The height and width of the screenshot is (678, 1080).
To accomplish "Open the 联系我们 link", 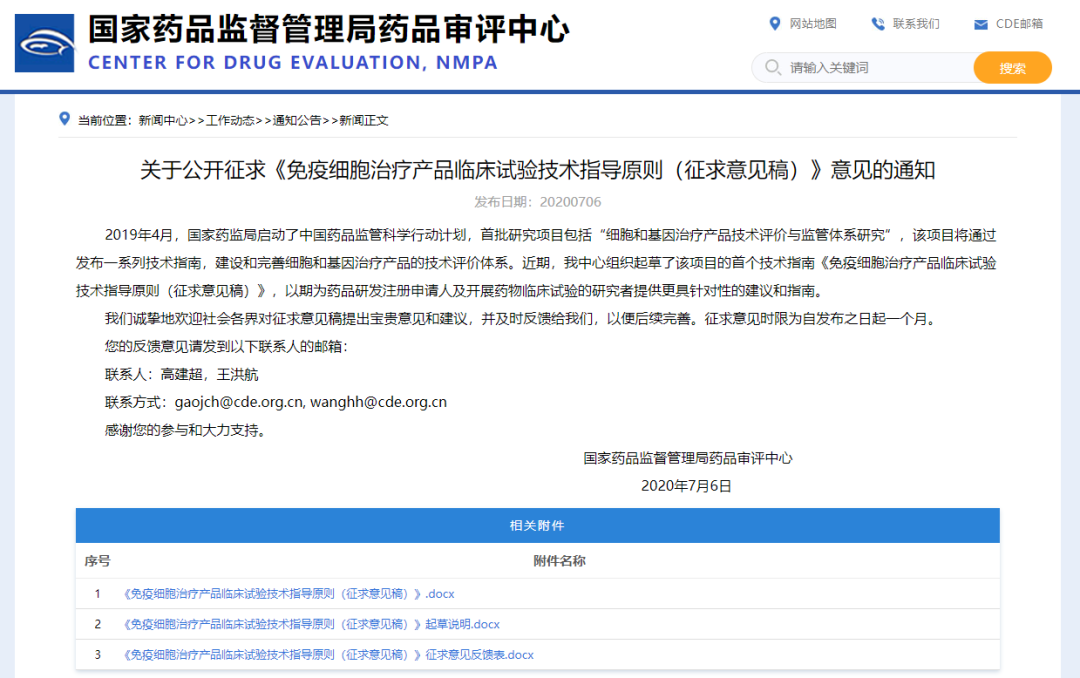I will coord(916,24).
